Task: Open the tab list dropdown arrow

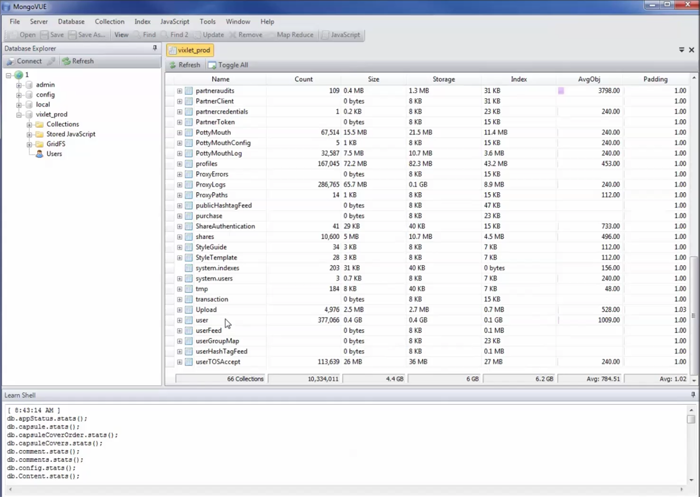Action: (682, 50)
